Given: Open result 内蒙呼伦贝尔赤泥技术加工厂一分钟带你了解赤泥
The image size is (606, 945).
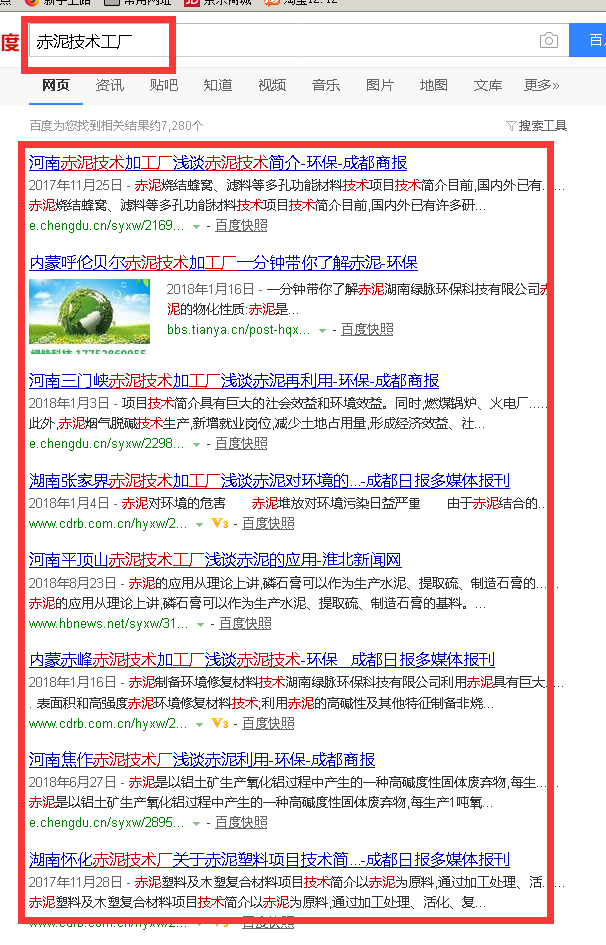Looking at the screenshot, I should [x=223, y=263].
